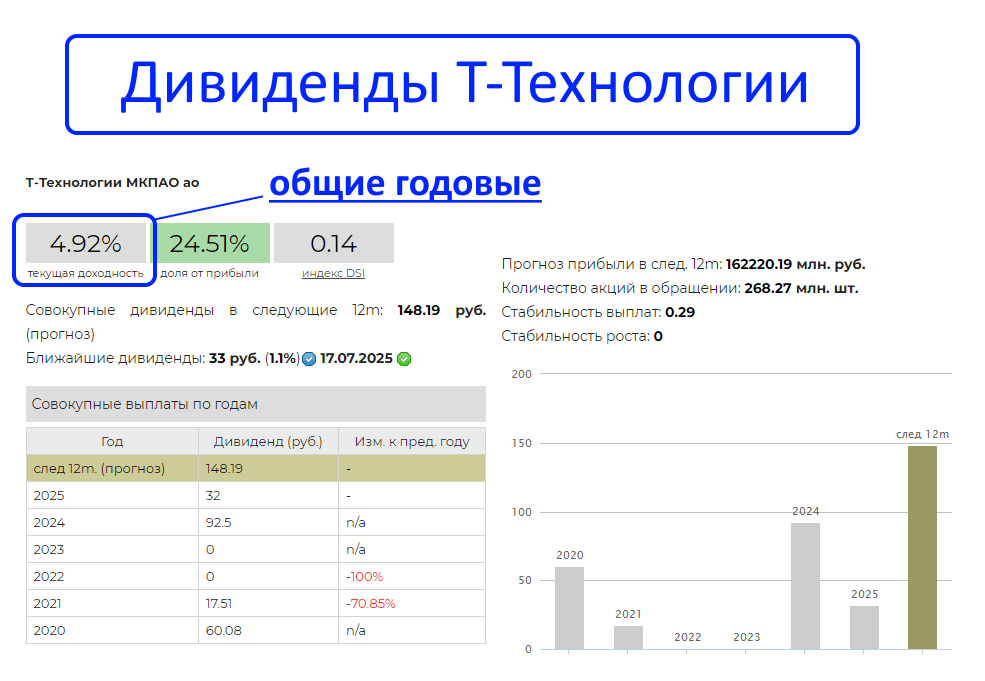
Task: Click the Т-Технологии МКПАО ао company name
Action: (112, 183)
